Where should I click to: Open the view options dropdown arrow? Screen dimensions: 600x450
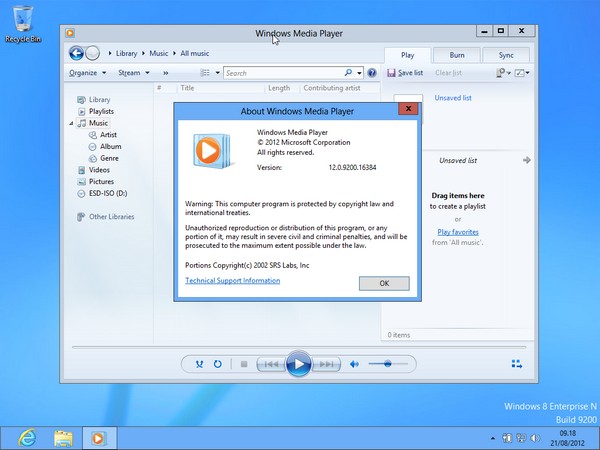(x=217, y=73)
